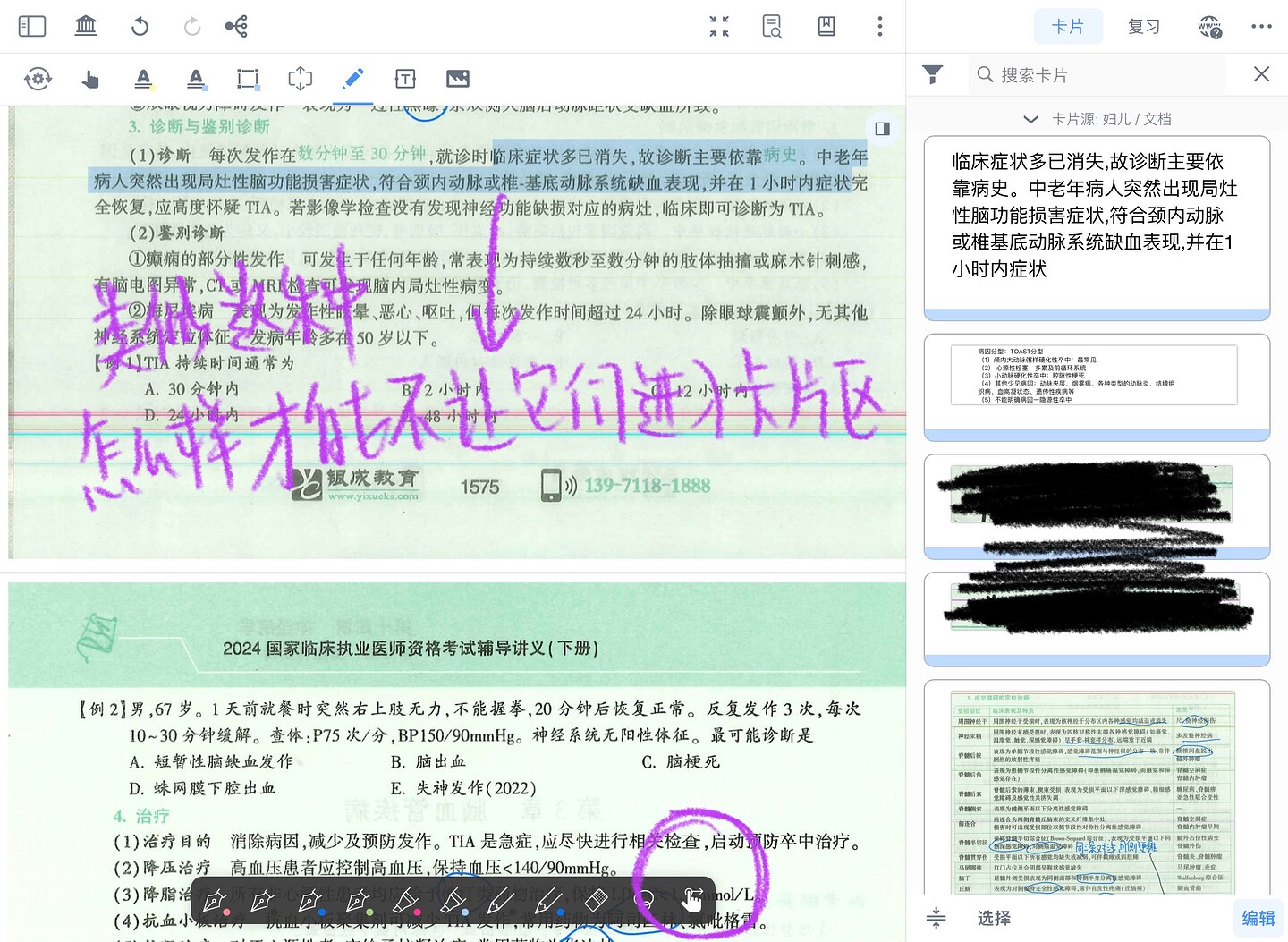Open the document search icon

772,26
